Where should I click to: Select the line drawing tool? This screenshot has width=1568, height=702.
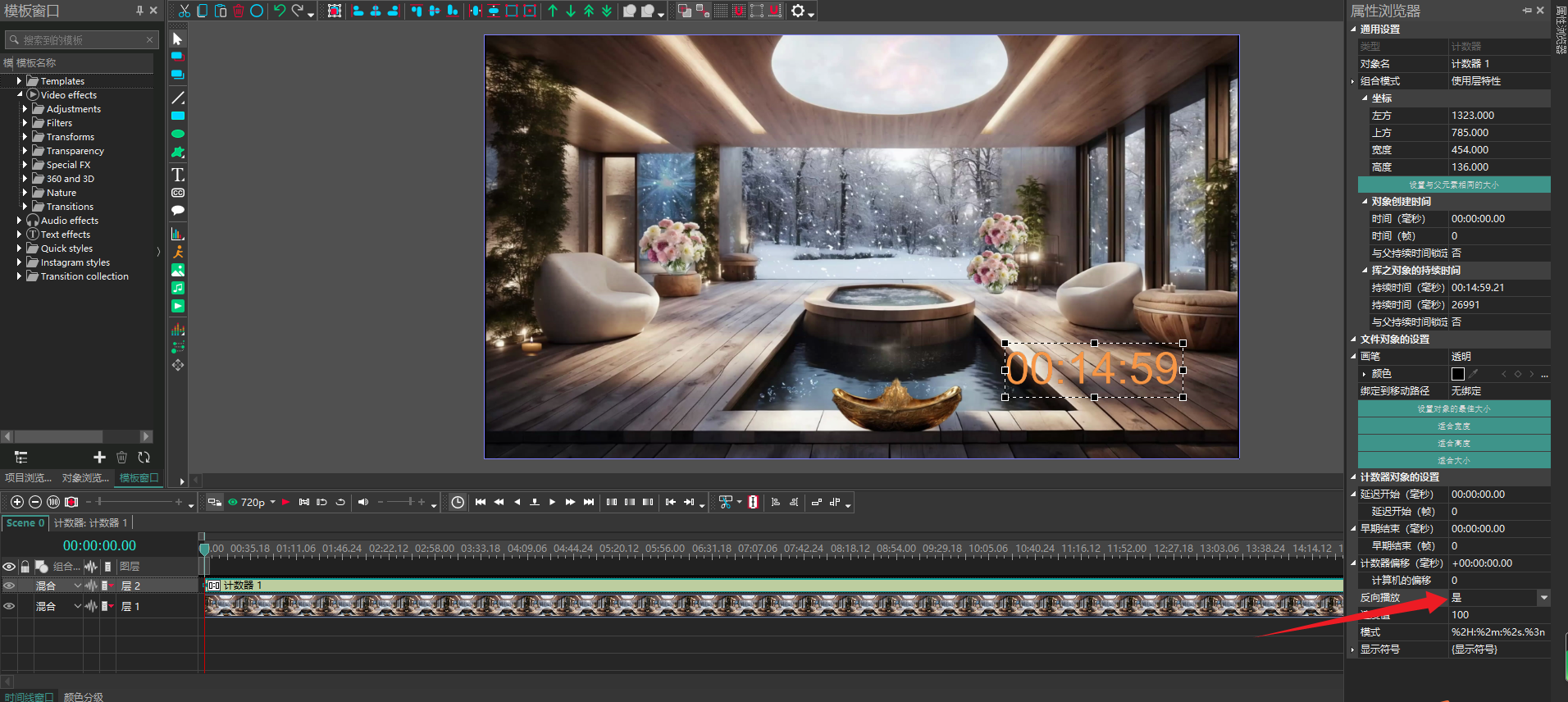pyautogui.click(x=178, y=98)
